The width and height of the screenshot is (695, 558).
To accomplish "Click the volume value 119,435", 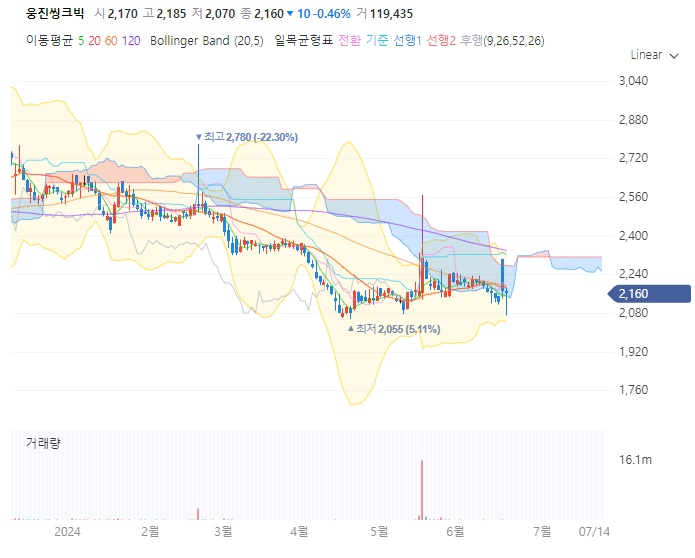I will point(391,14).
